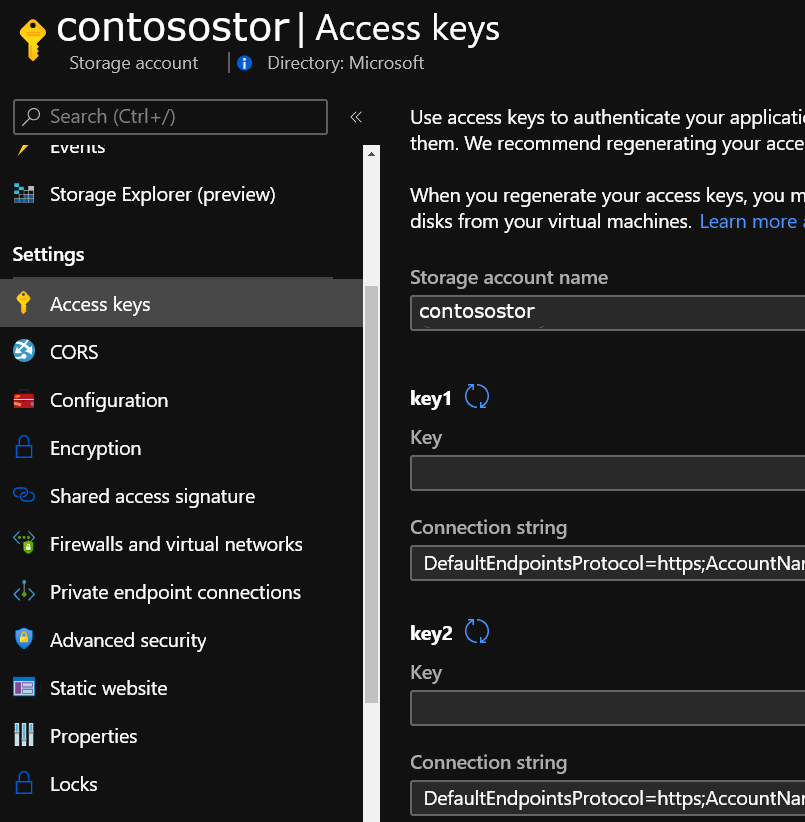This screenshot has width=805, height=822.
Task: Select the Configuration settings entry
Action: (x=108, y=400)
